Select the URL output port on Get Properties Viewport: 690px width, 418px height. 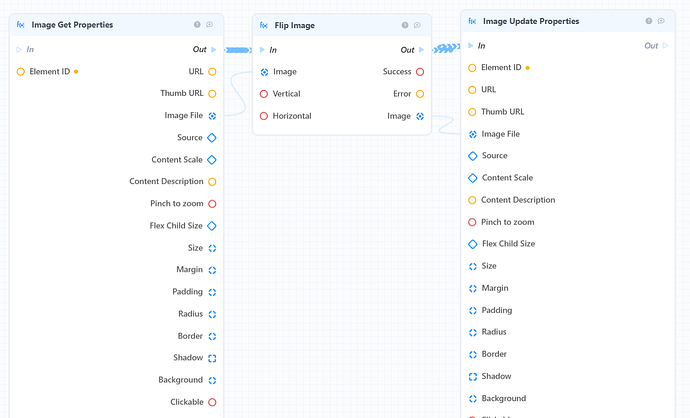pyautogui.click(x=212, y=71)
